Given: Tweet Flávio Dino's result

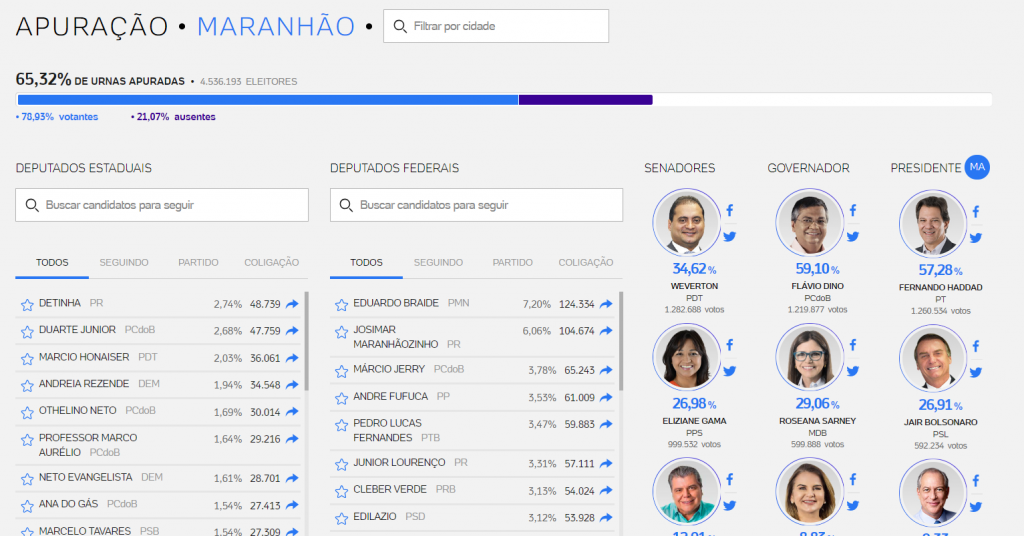Looking at the screenshot, I should [853, 236].
